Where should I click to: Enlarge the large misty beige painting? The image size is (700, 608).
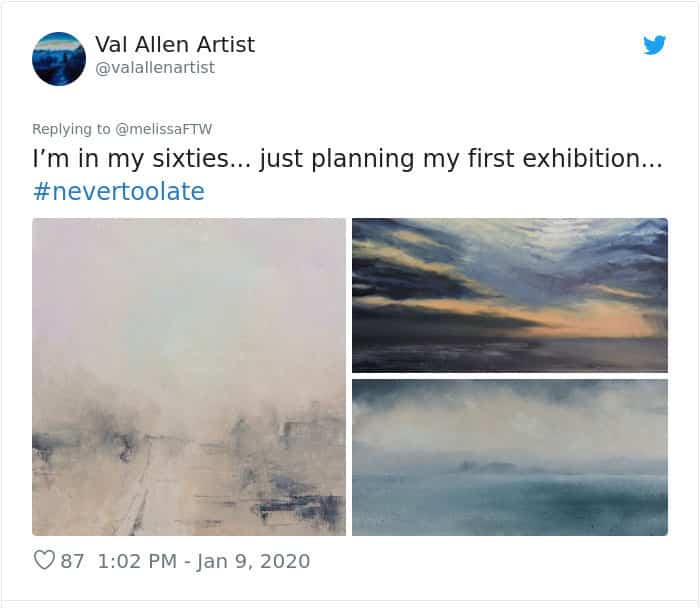189,377
